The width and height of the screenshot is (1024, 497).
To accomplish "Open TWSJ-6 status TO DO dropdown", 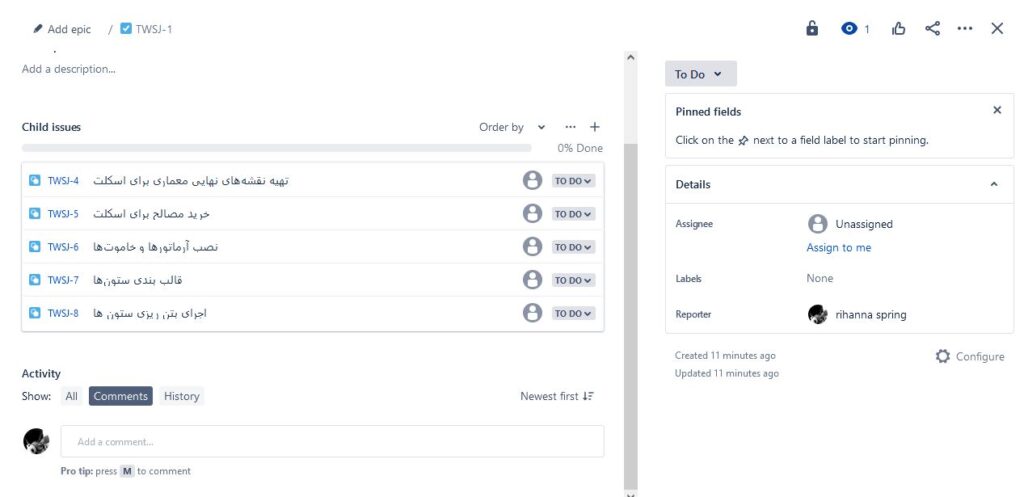I will 573,247.
